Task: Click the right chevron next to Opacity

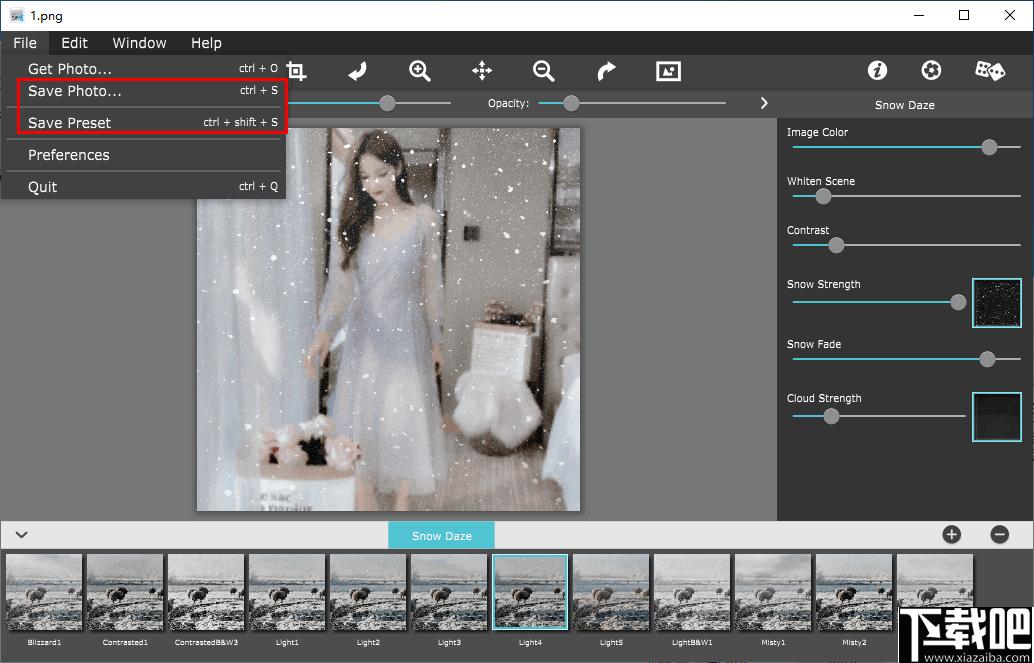Action: (764, 103)
